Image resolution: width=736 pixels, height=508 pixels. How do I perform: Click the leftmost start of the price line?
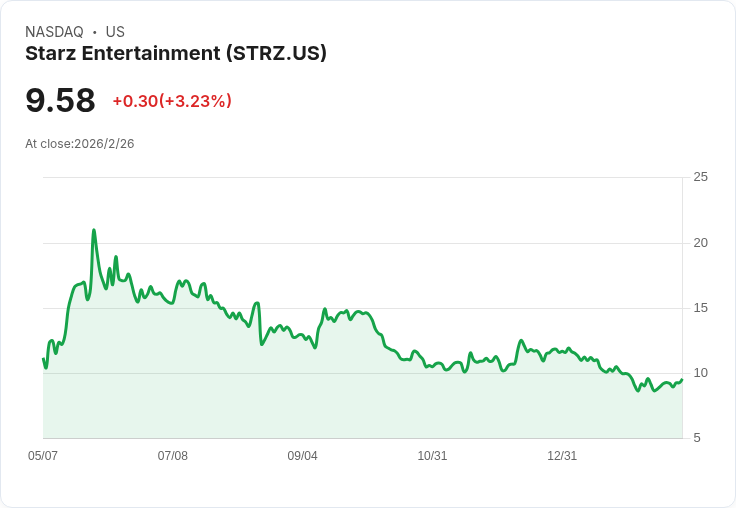pyautogui.click(x=43, y=359)
